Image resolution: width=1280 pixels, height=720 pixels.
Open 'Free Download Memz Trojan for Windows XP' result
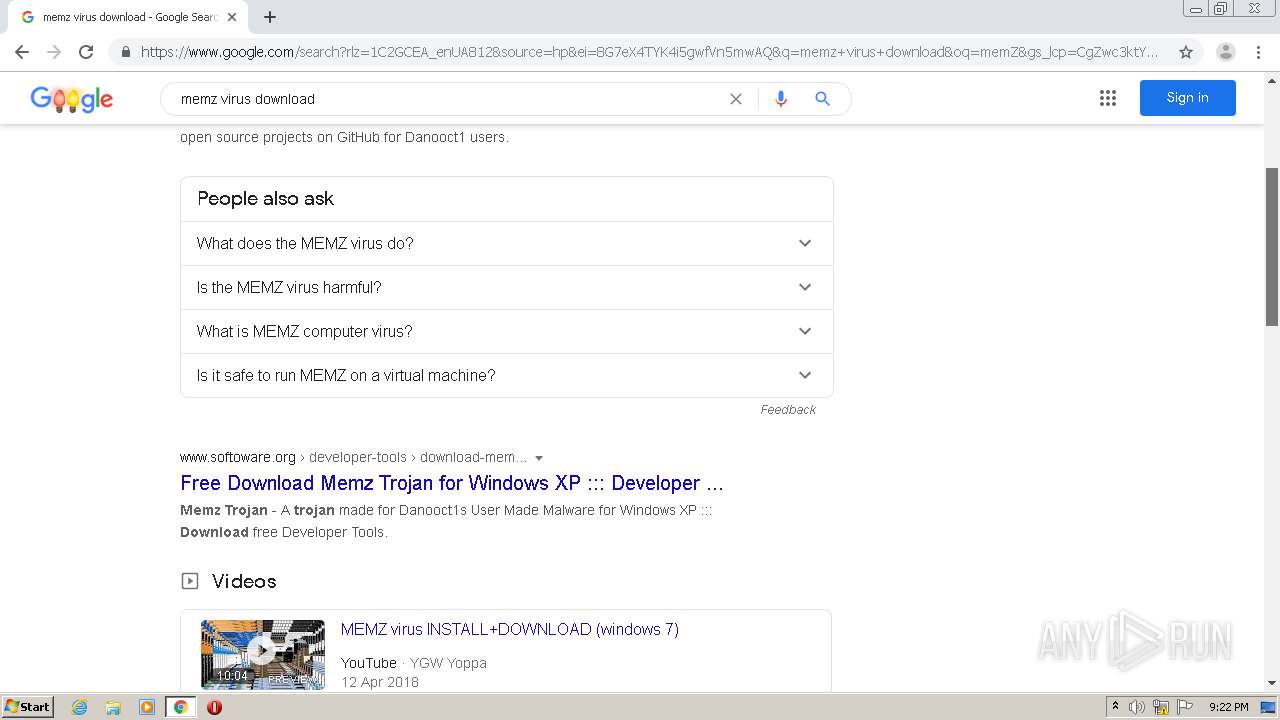point(451,483)
